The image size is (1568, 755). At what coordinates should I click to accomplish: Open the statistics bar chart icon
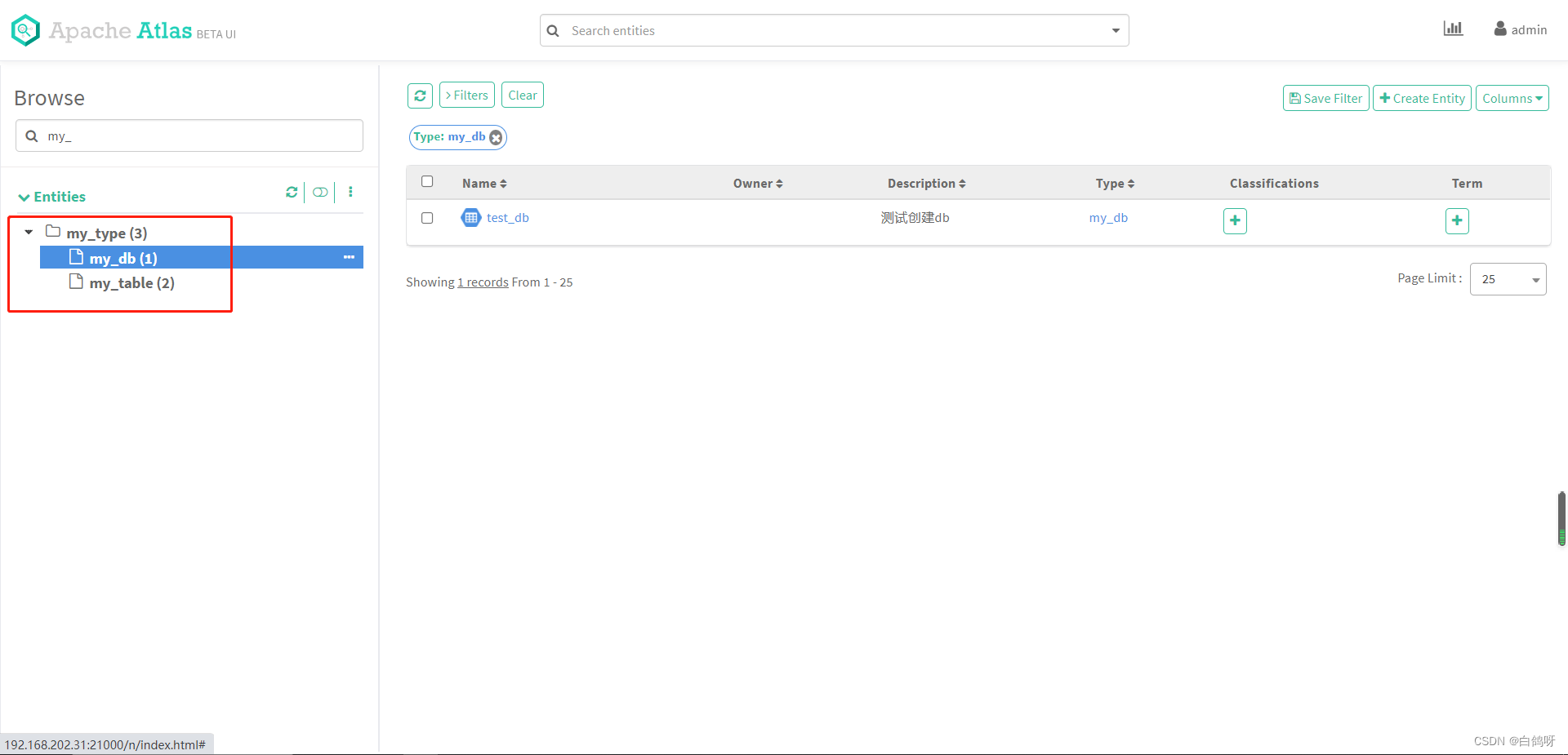(x=1453, y=29)
